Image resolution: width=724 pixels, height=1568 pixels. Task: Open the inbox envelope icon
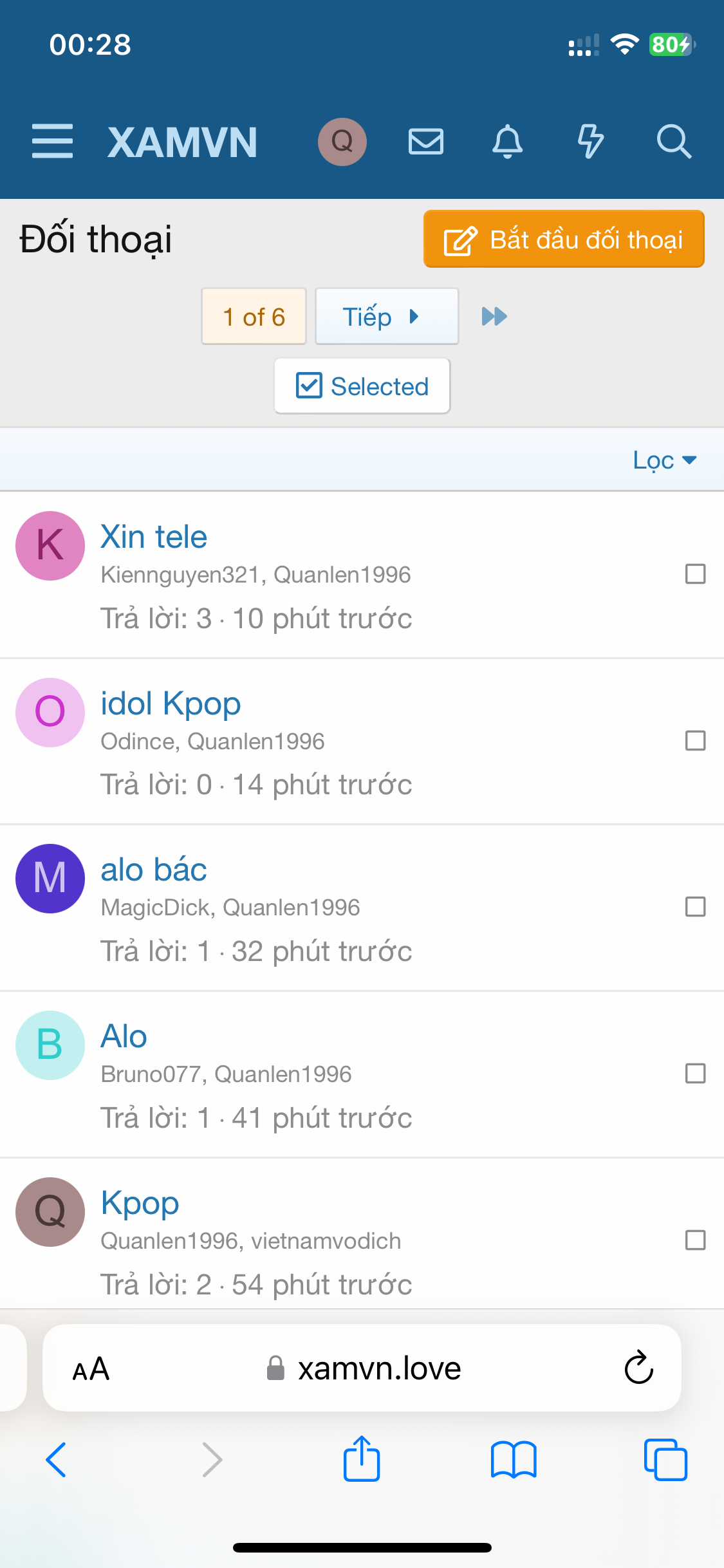425,142
